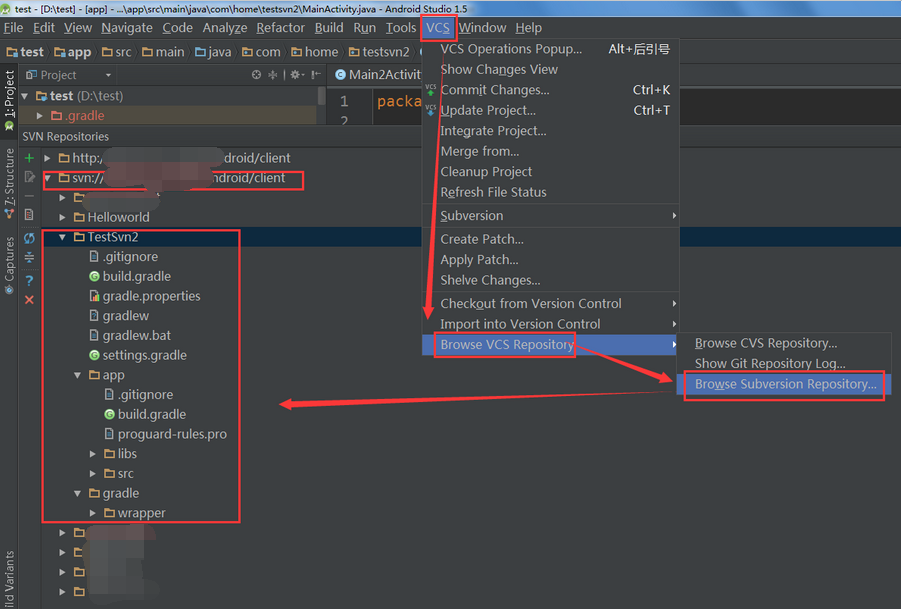Expand the Helloworld repository node
The height and width of the screenshot is (609, 902).
point(61,217)
